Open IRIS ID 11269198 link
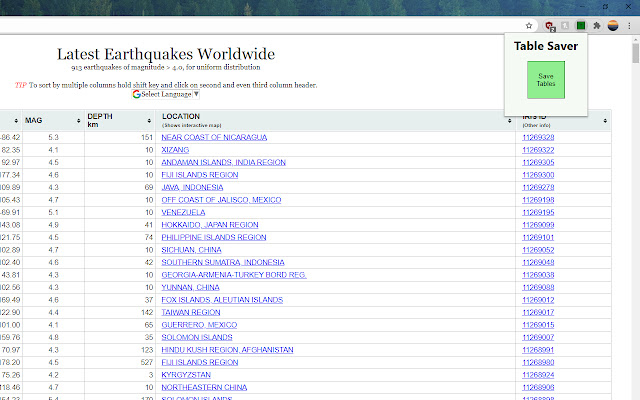The height and width of the screenshot is (400, 640). (x=538, y=200)
